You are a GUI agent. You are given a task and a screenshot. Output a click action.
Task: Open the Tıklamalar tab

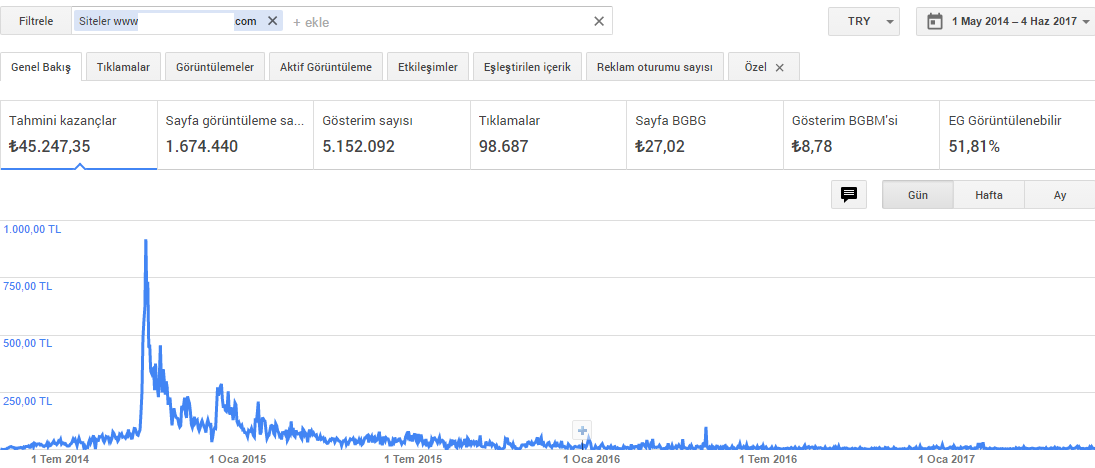124,67
